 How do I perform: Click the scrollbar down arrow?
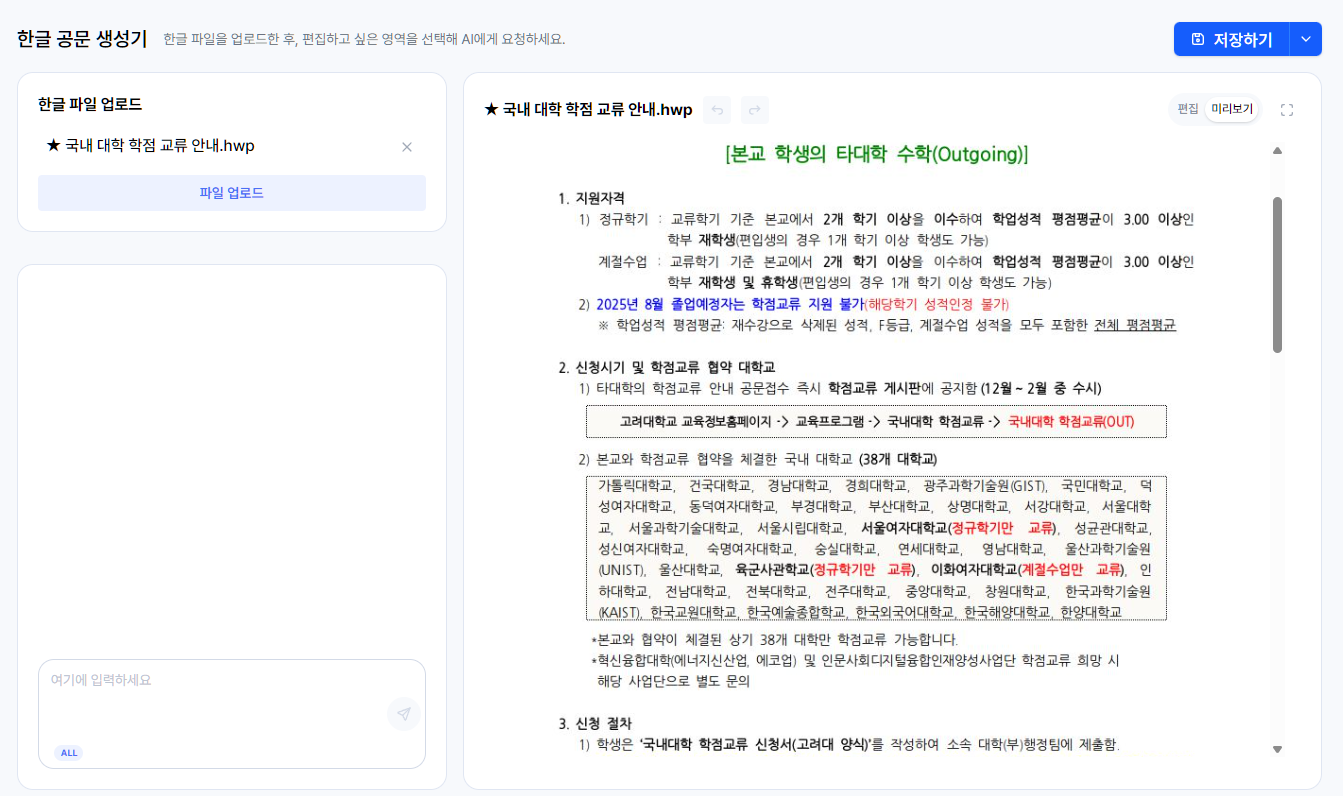click(1277, 748)
